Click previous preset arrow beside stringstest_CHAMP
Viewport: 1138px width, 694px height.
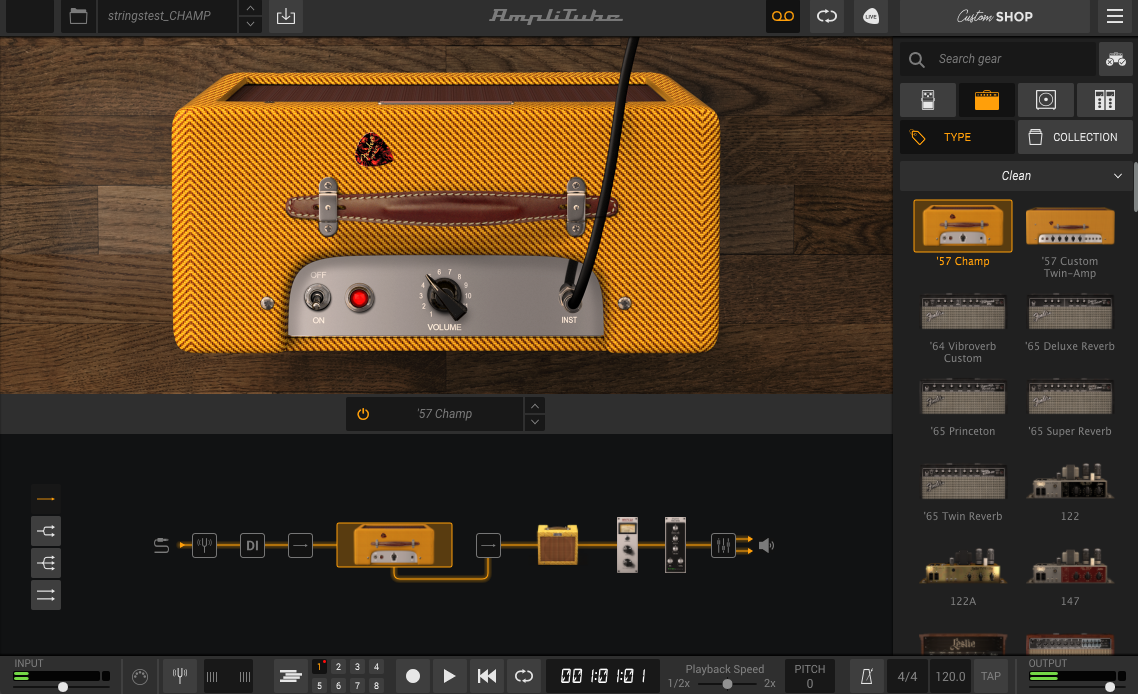250,8
